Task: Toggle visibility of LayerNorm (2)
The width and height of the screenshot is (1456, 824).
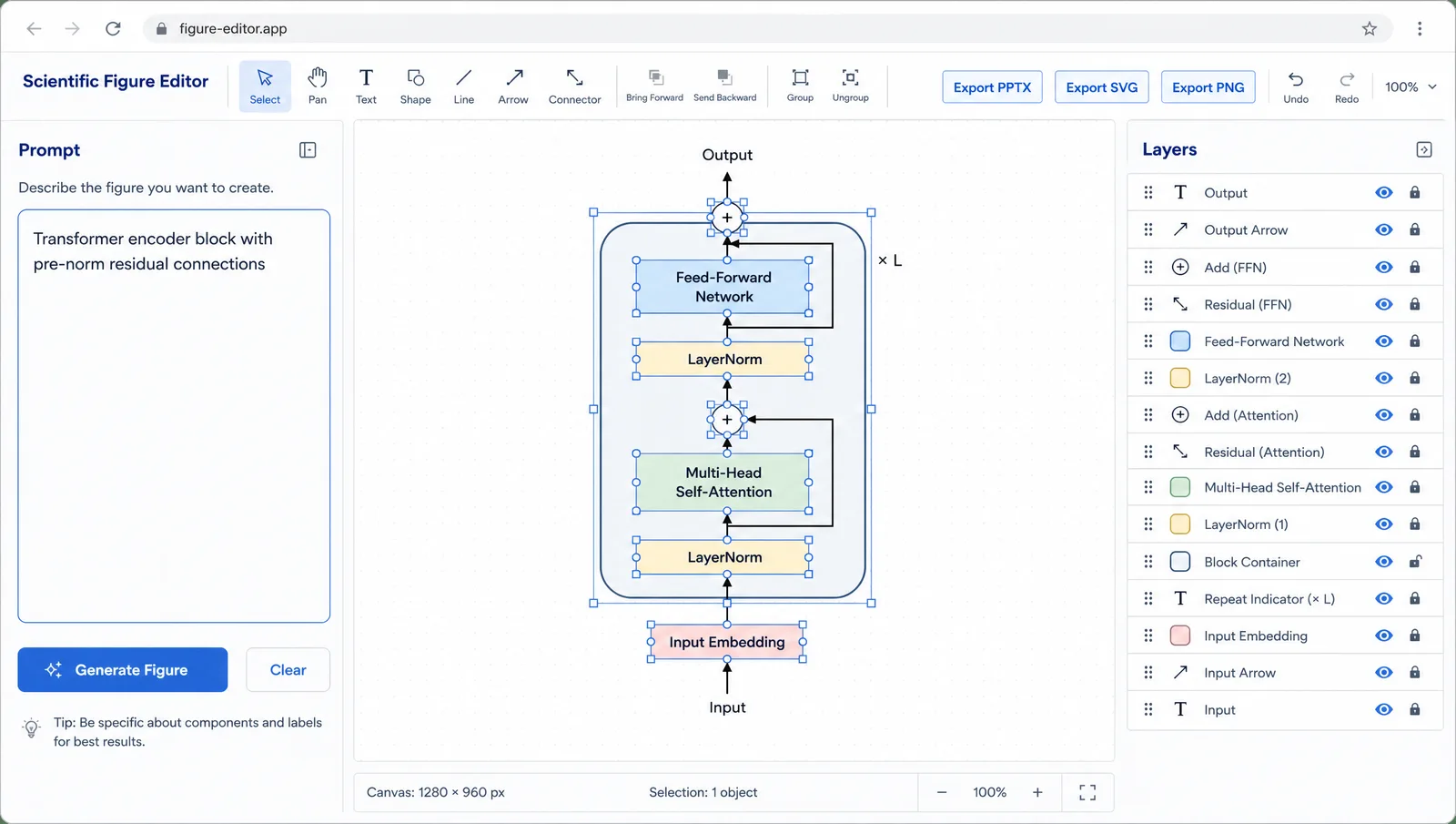Action: (1384, 378)
